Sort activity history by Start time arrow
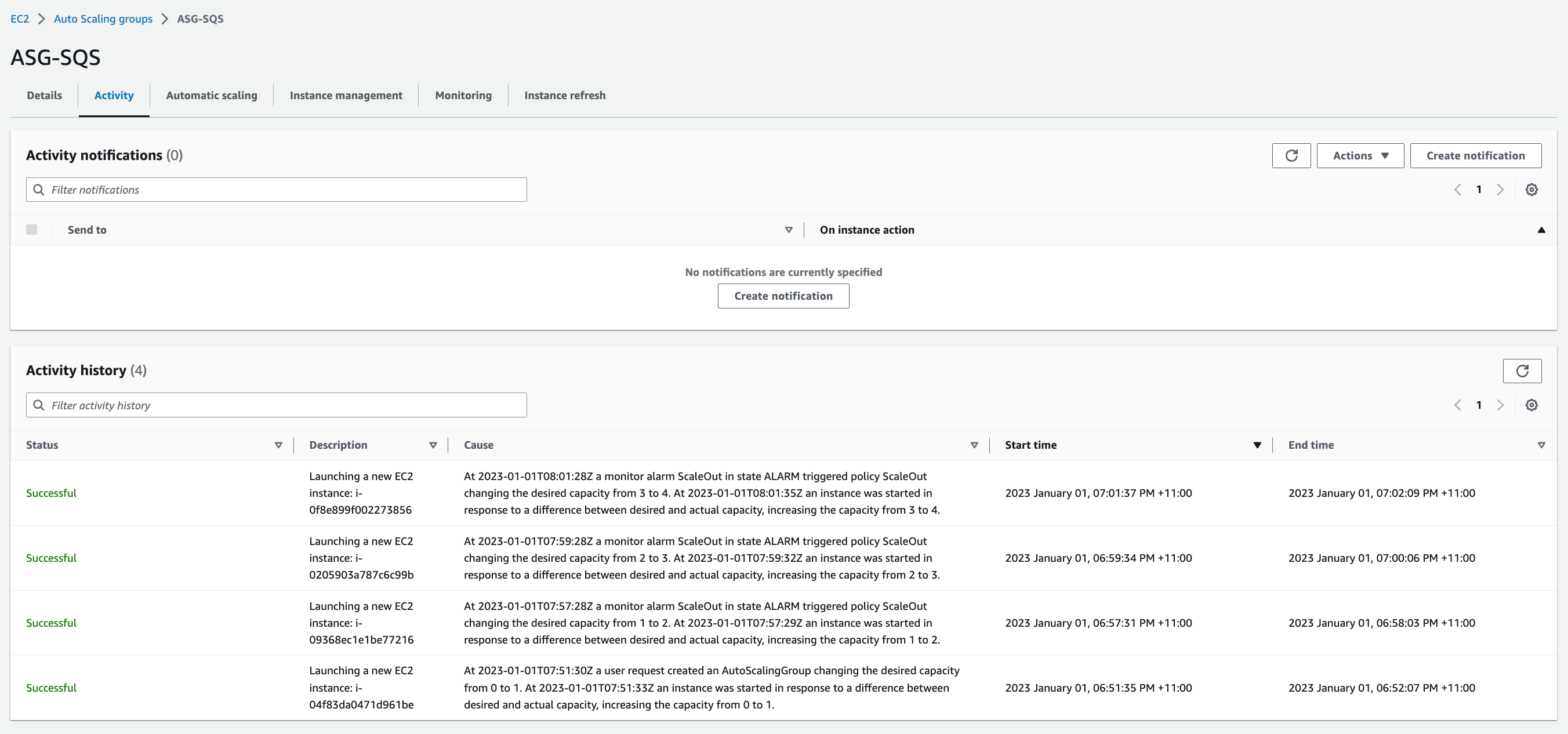 point(1257,445)
